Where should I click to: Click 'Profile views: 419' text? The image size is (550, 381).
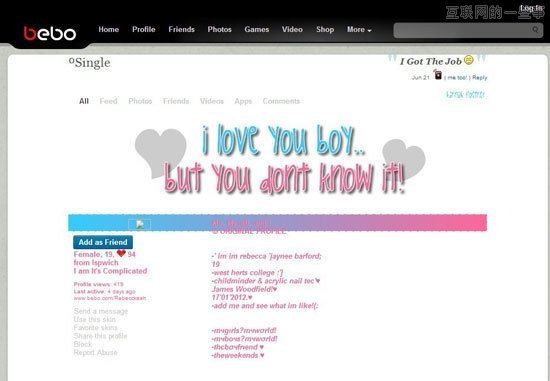point(99,284)
